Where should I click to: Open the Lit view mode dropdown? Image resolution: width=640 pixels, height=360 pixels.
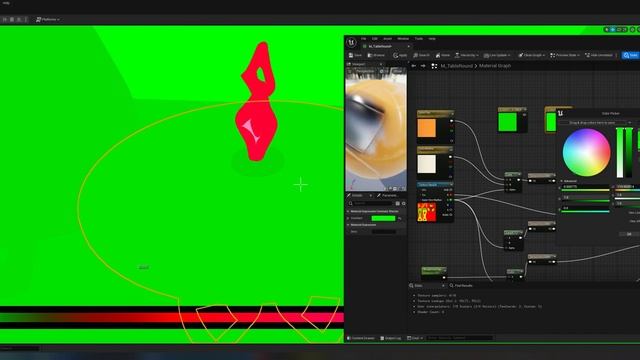(x=384, y=71)
